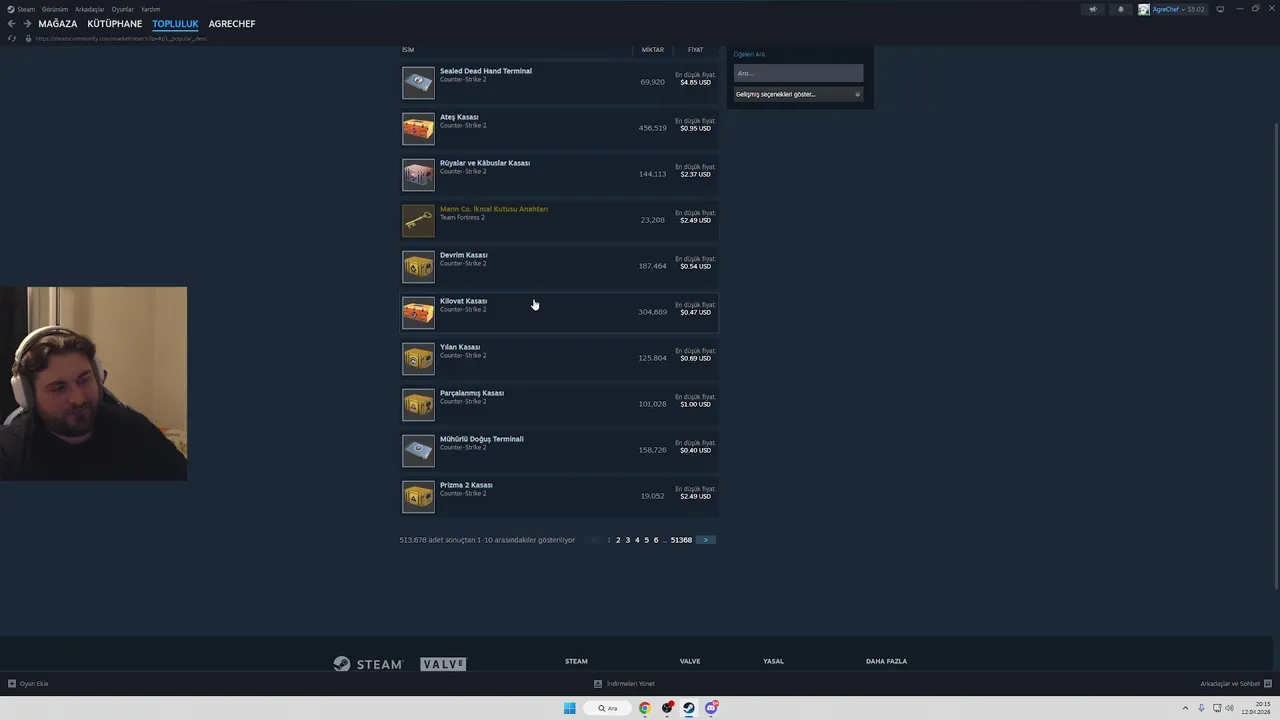Open the Sealed Dead Hand Terminal listing name
The width and height of the screenshot is (1280, 720).
(x=486, y=71)
